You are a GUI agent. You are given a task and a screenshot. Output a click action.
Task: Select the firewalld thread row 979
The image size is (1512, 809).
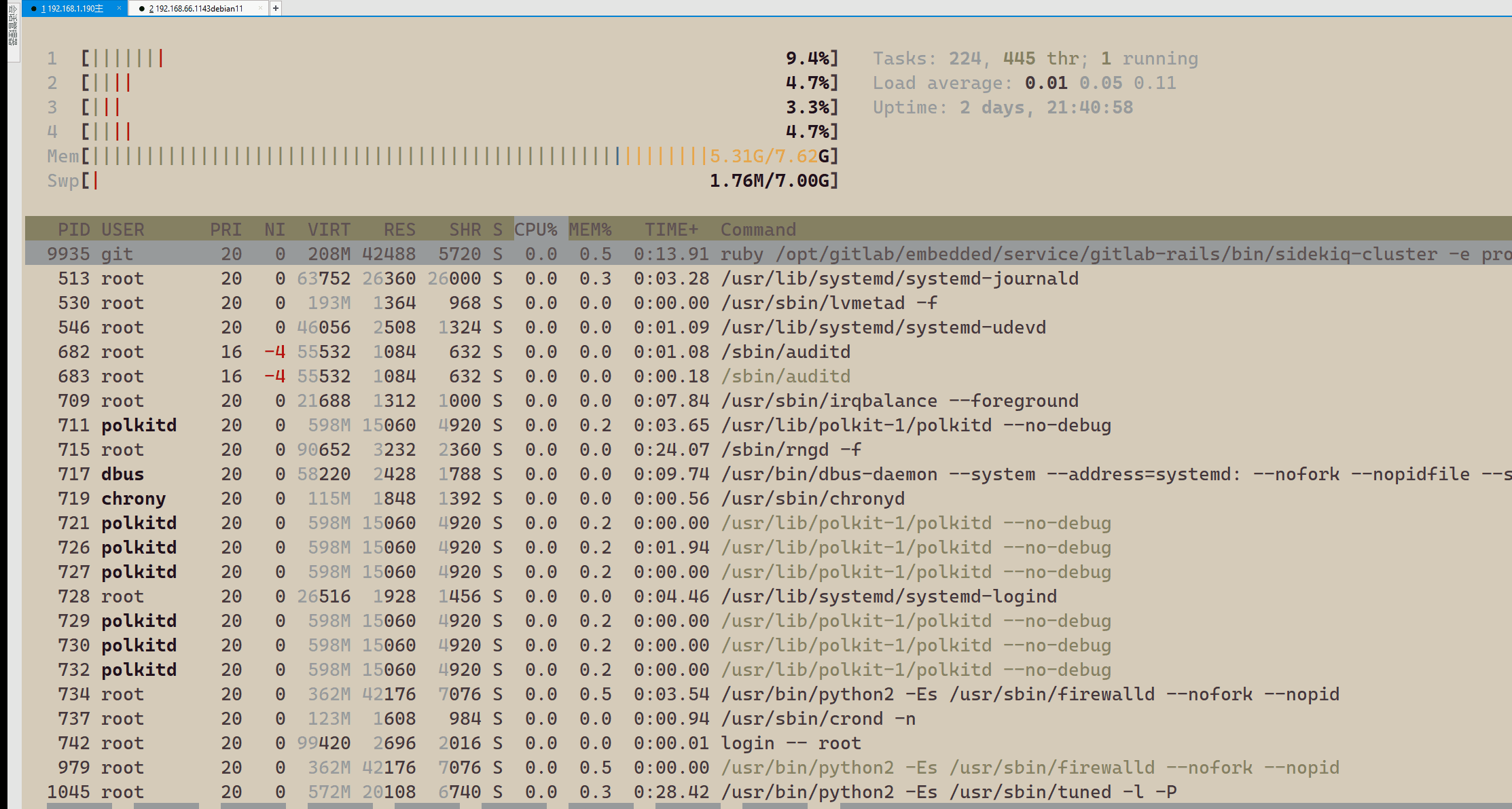(768, 768)
